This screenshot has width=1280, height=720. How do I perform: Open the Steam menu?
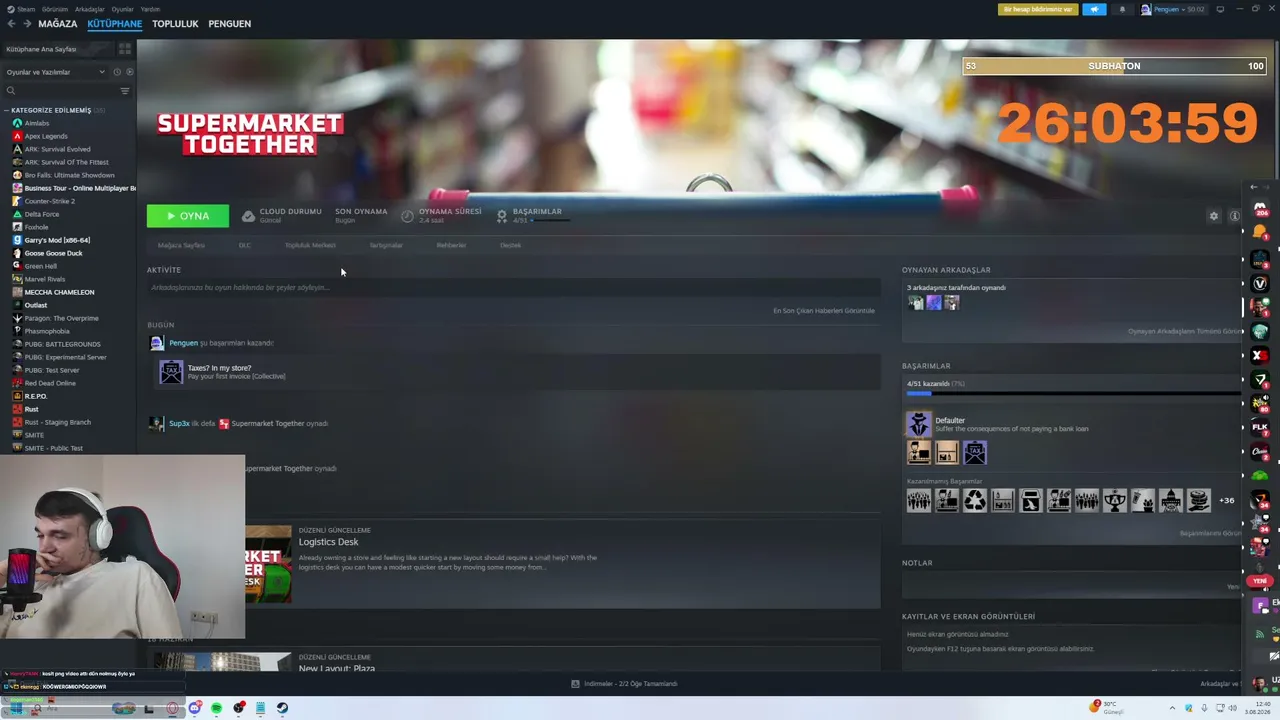[22, 9]
